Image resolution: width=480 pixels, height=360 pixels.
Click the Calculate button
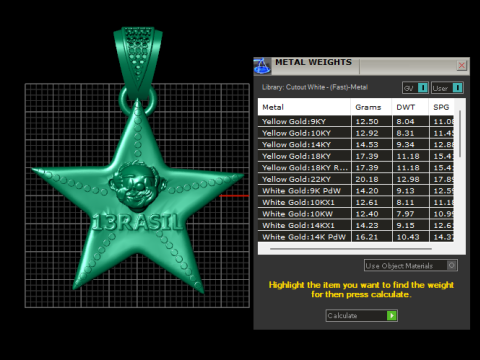361,315
